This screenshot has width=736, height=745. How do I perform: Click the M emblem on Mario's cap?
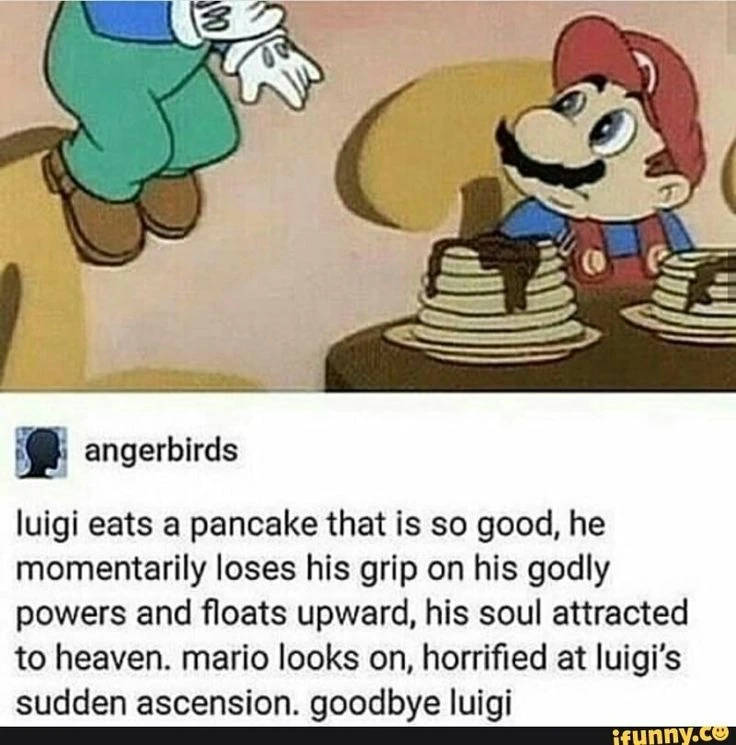click(x=648, y=68)
